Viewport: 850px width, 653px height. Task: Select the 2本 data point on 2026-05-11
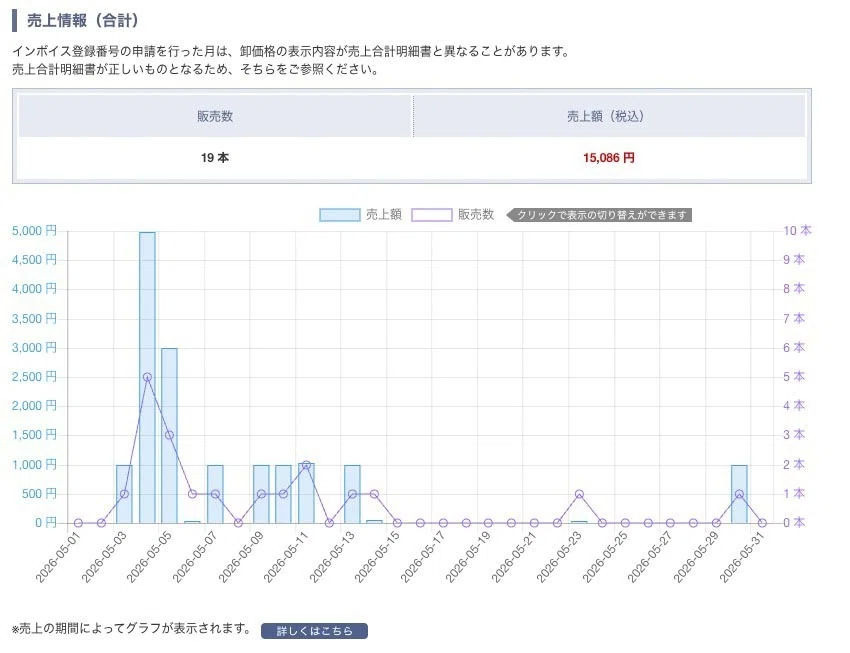tap(306, 465)
